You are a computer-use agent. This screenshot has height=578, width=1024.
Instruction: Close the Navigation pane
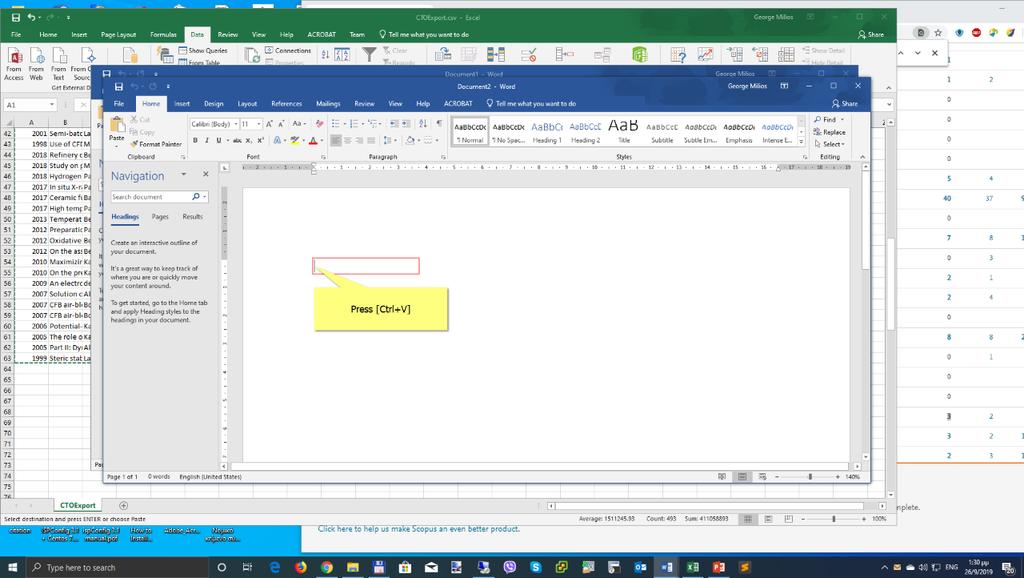[206, 174]
